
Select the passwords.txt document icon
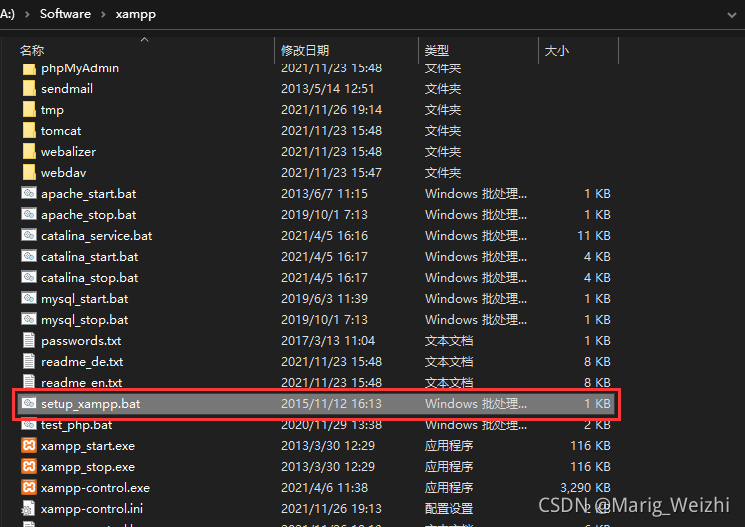(29, 340)
